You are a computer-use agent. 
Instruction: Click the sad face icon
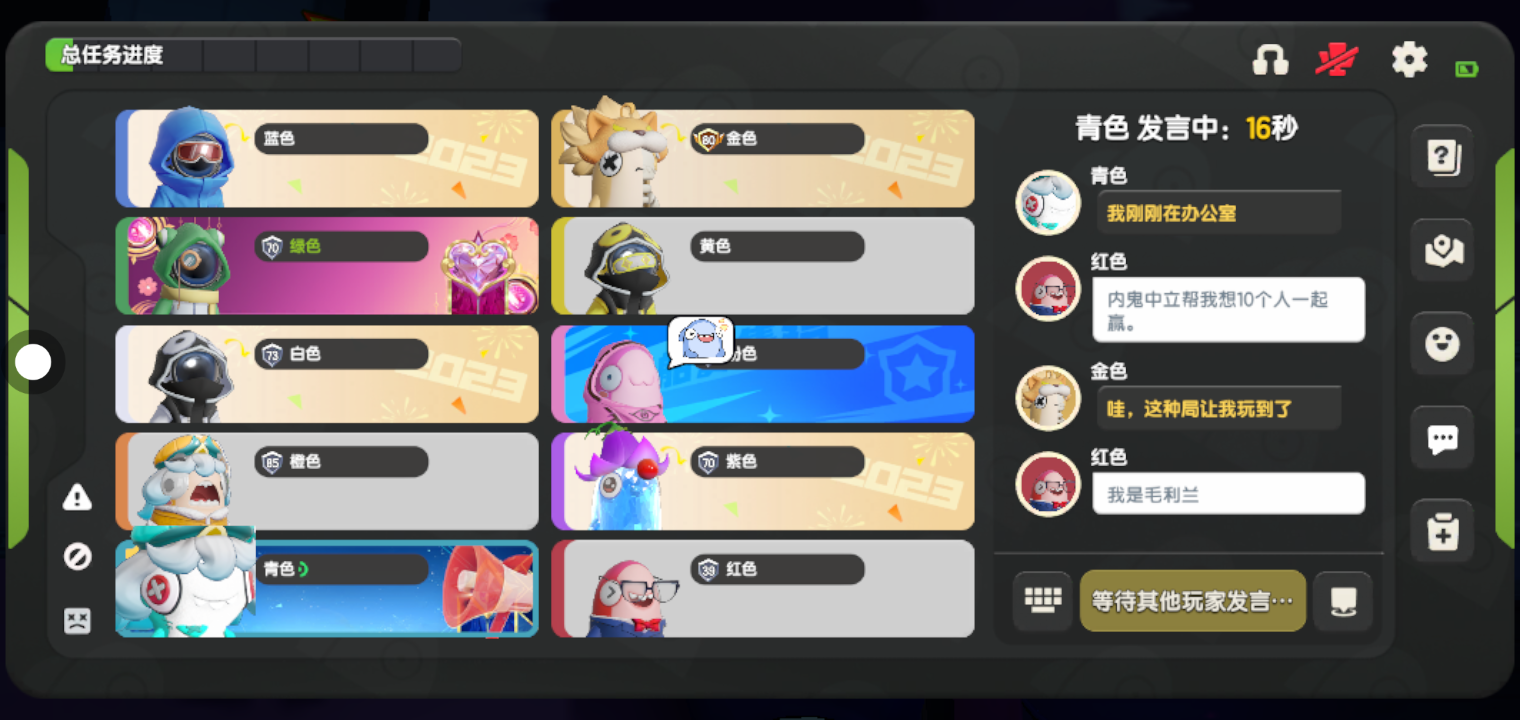77,621
